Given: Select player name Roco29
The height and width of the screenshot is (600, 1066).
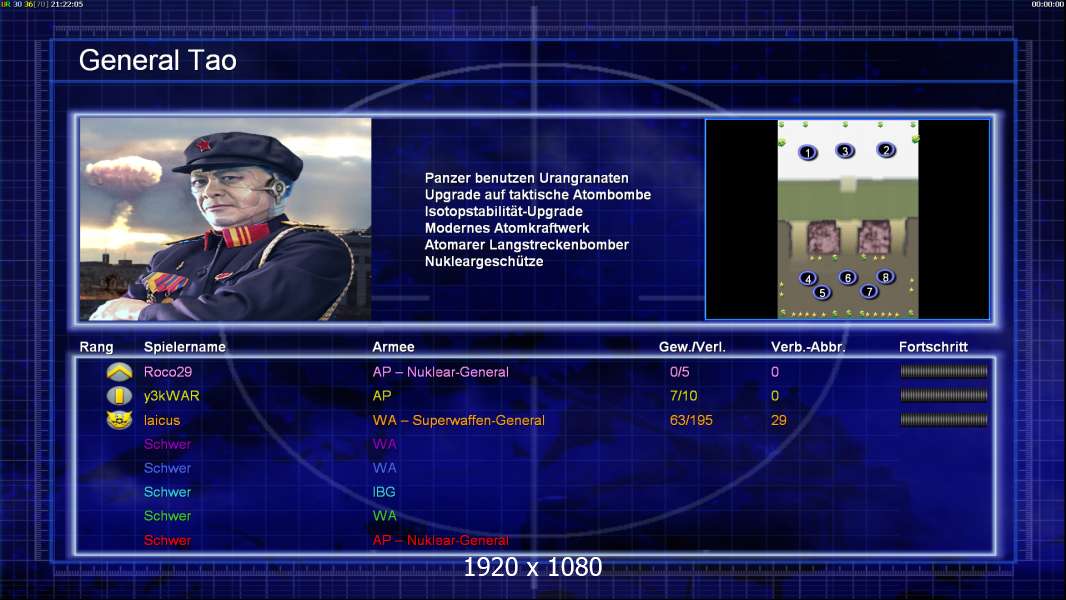Looking at the screenshot, I should click(x=168, y=372).
